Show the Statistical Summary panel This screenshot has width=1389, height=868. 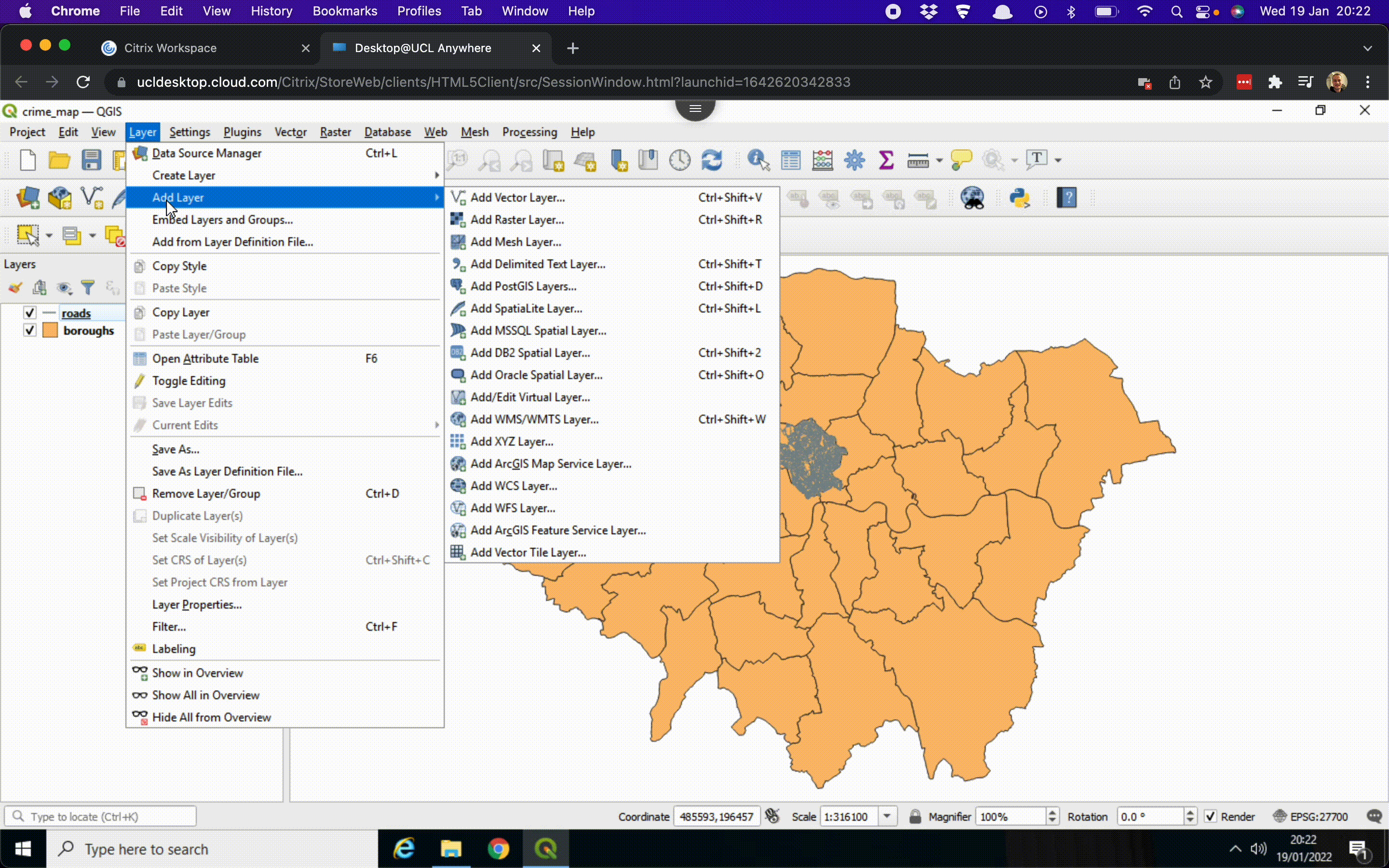(885, 160)
